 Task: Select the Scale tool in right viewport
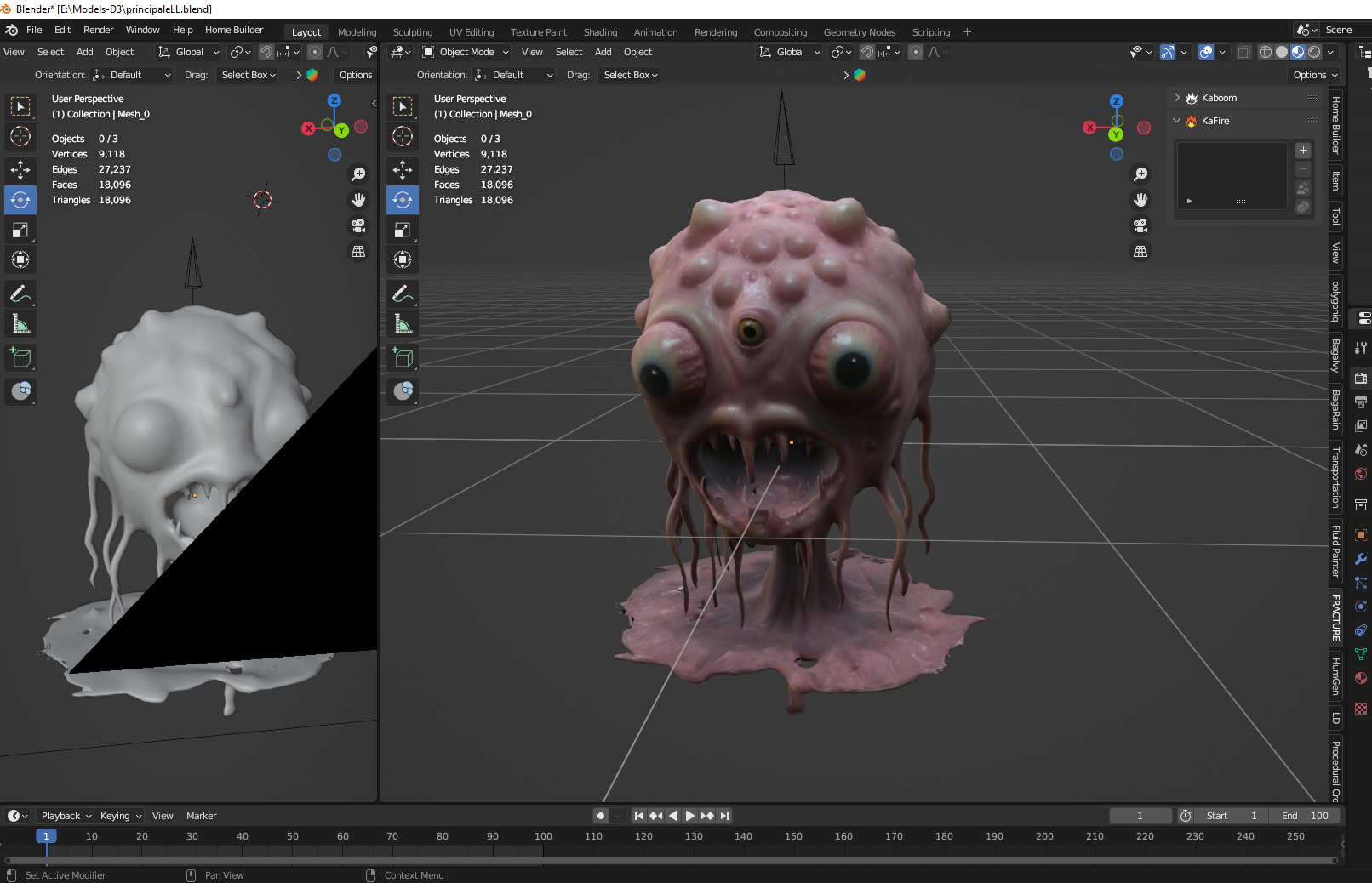403,231
